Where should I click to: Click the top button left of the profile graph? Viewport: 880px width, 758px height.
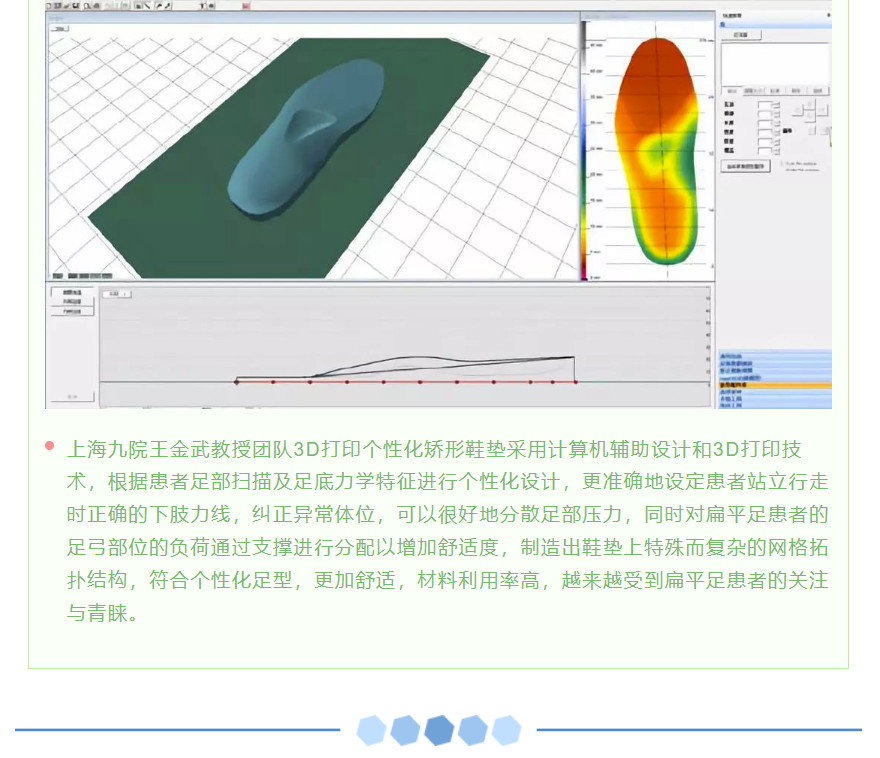click(x=72, y=293)
